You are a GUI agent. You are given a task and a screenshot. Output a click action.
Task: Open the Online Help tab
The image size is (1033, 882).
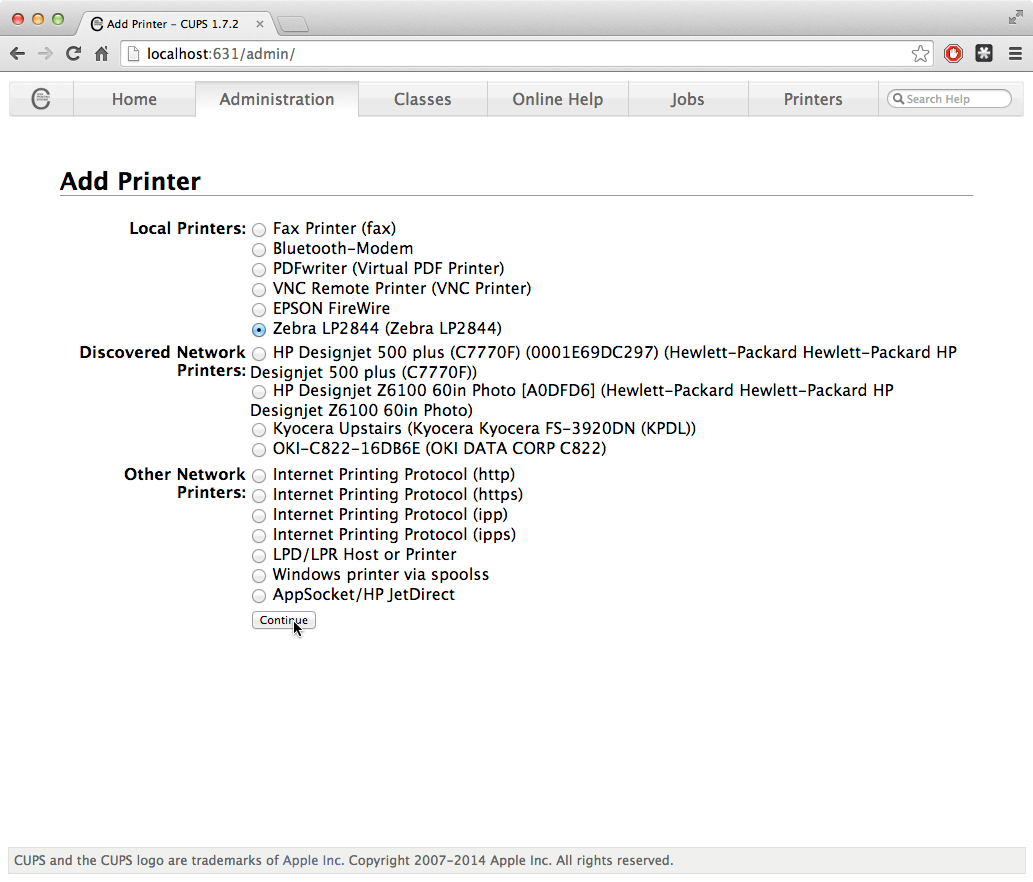557,99
